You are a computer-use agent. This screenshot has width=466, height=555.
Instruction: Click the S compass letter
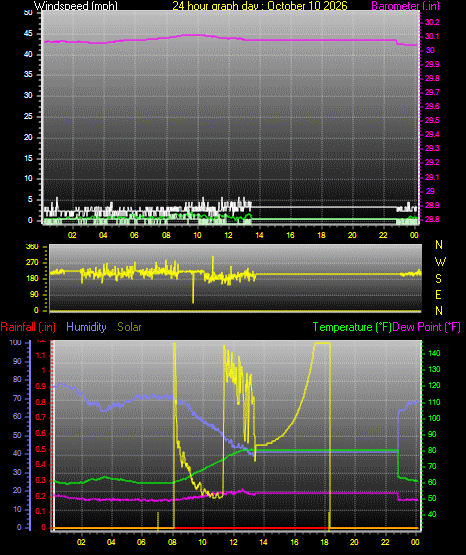click(x=438, y=279)
